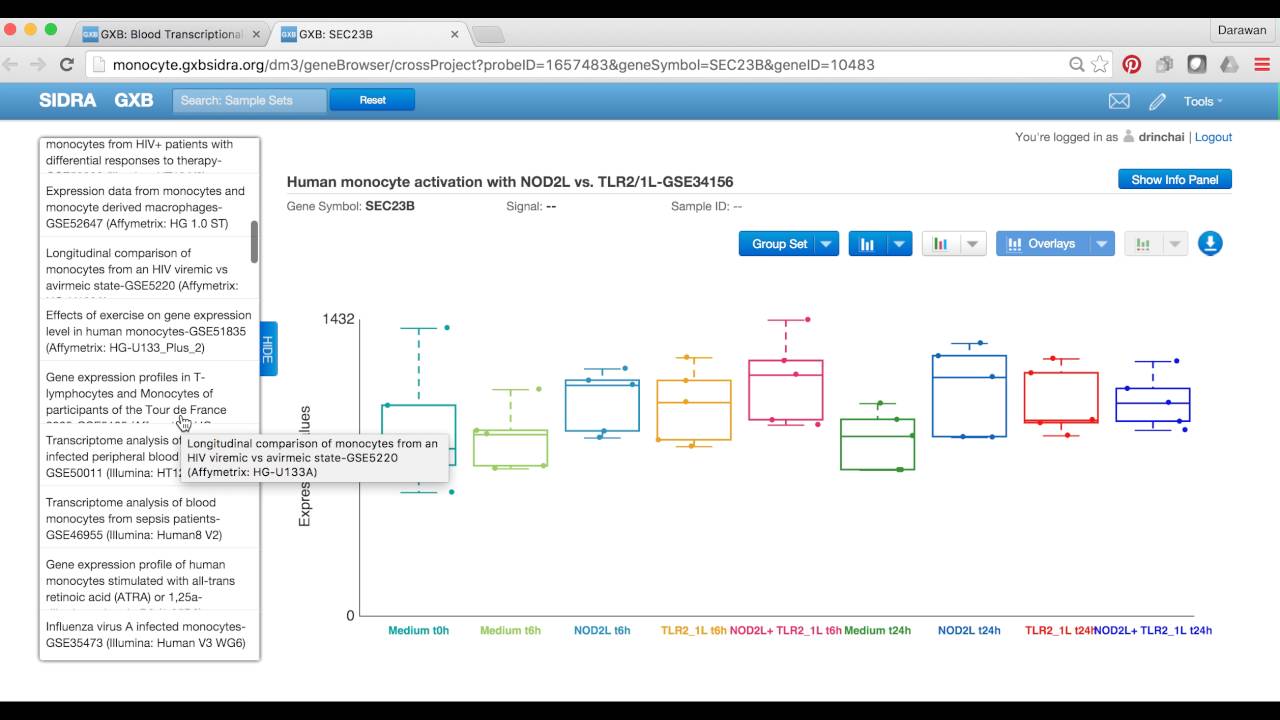Screen dimensions: 1280x720
Task: Click the Darawan profile button
Action: click(1242, 31)
